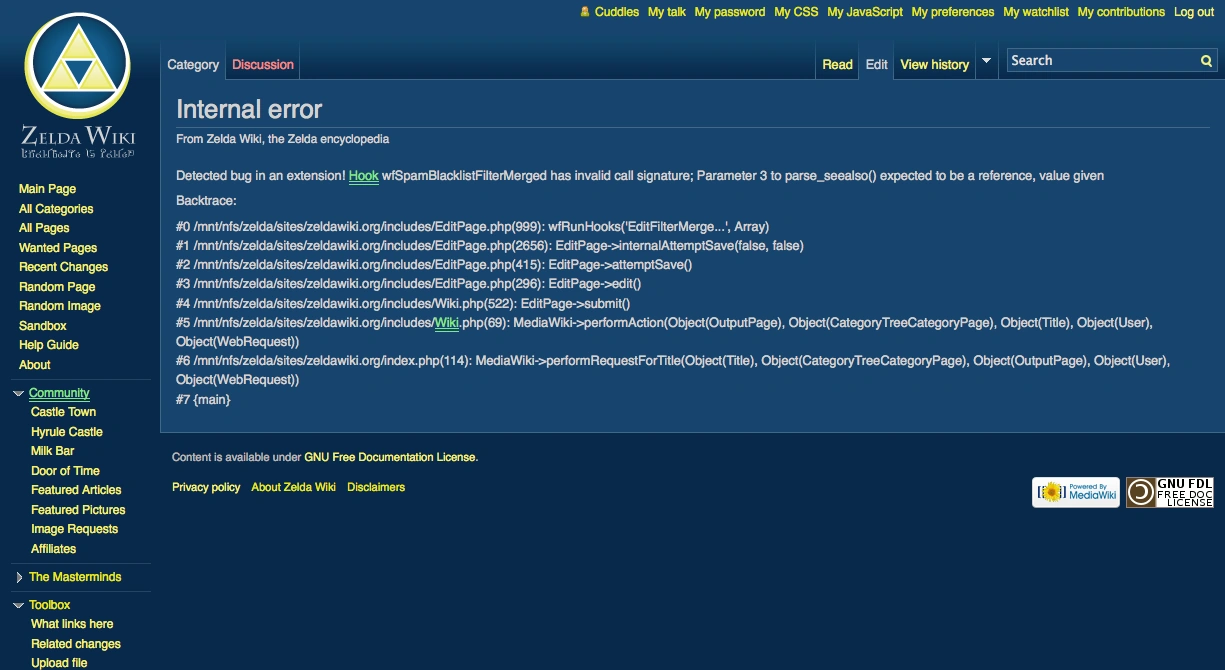Collapse the Community sidebar section
Screen dimensions: 1225x670
click(x=18, y=394)
